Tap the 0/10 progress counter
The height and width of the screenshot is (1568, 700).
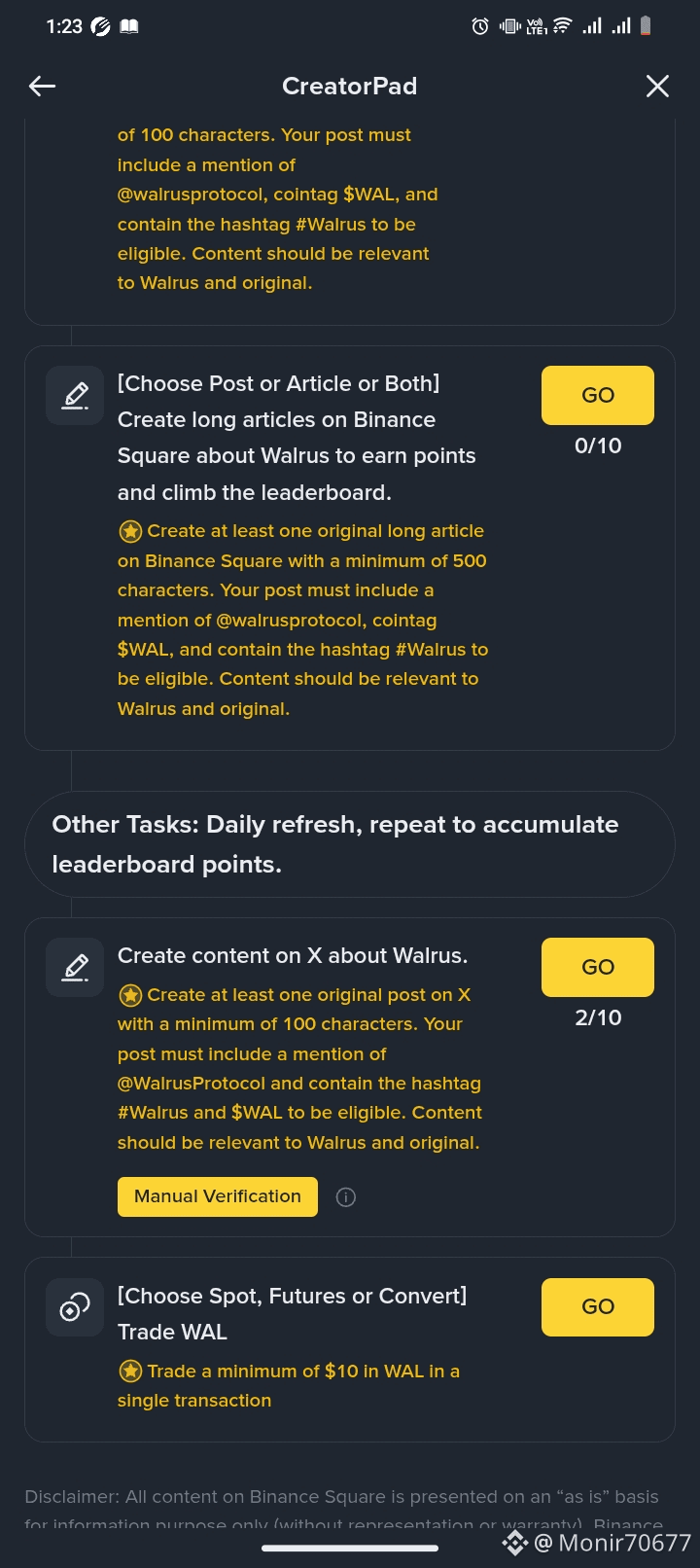[x=598, y=445]
